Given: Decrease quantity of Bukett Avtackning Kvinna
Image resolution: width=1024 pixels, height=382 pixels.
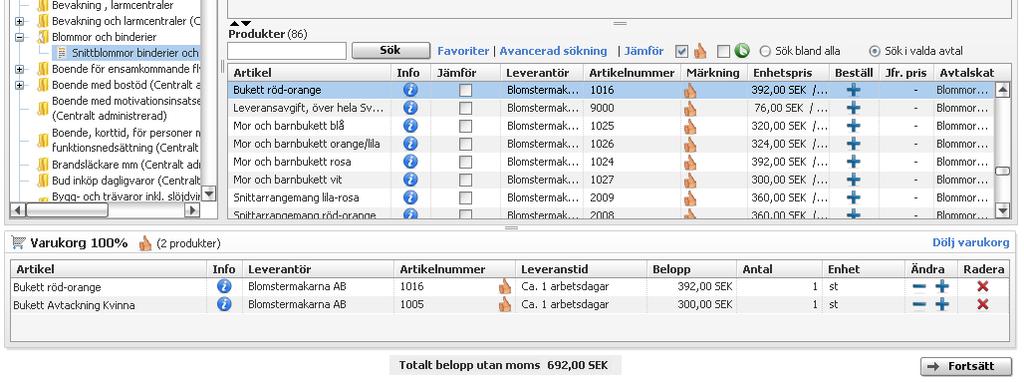Looking at the screenshot, I should [x=919, y=304].
